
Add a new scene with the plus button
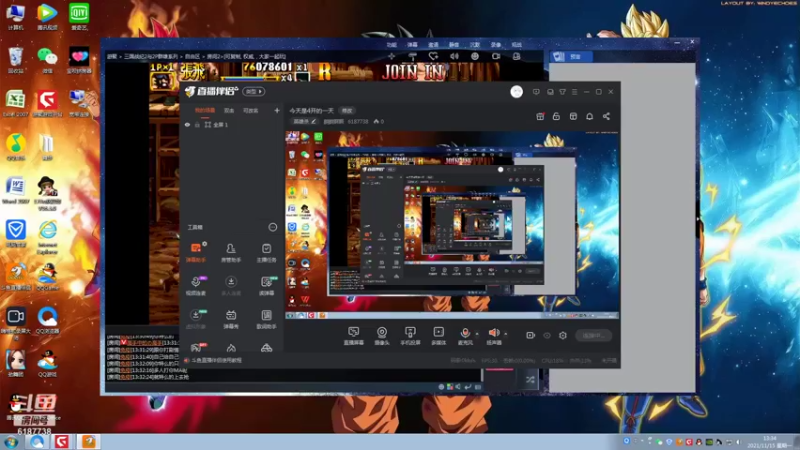(277, 110)
